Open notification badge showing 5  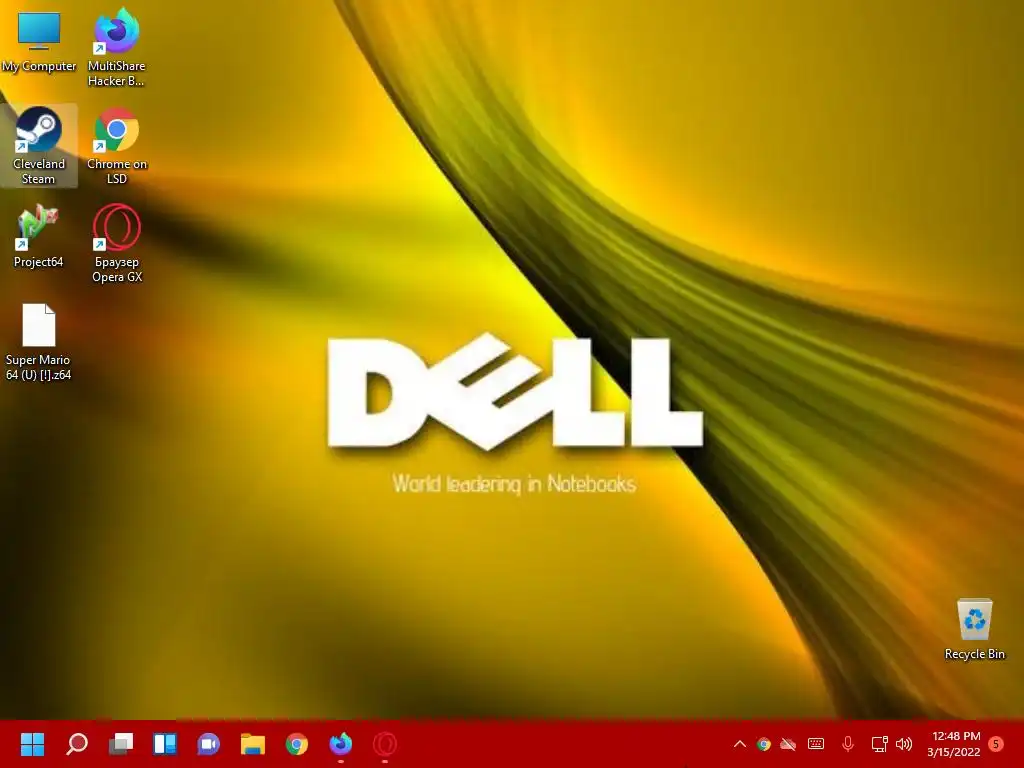996,744
